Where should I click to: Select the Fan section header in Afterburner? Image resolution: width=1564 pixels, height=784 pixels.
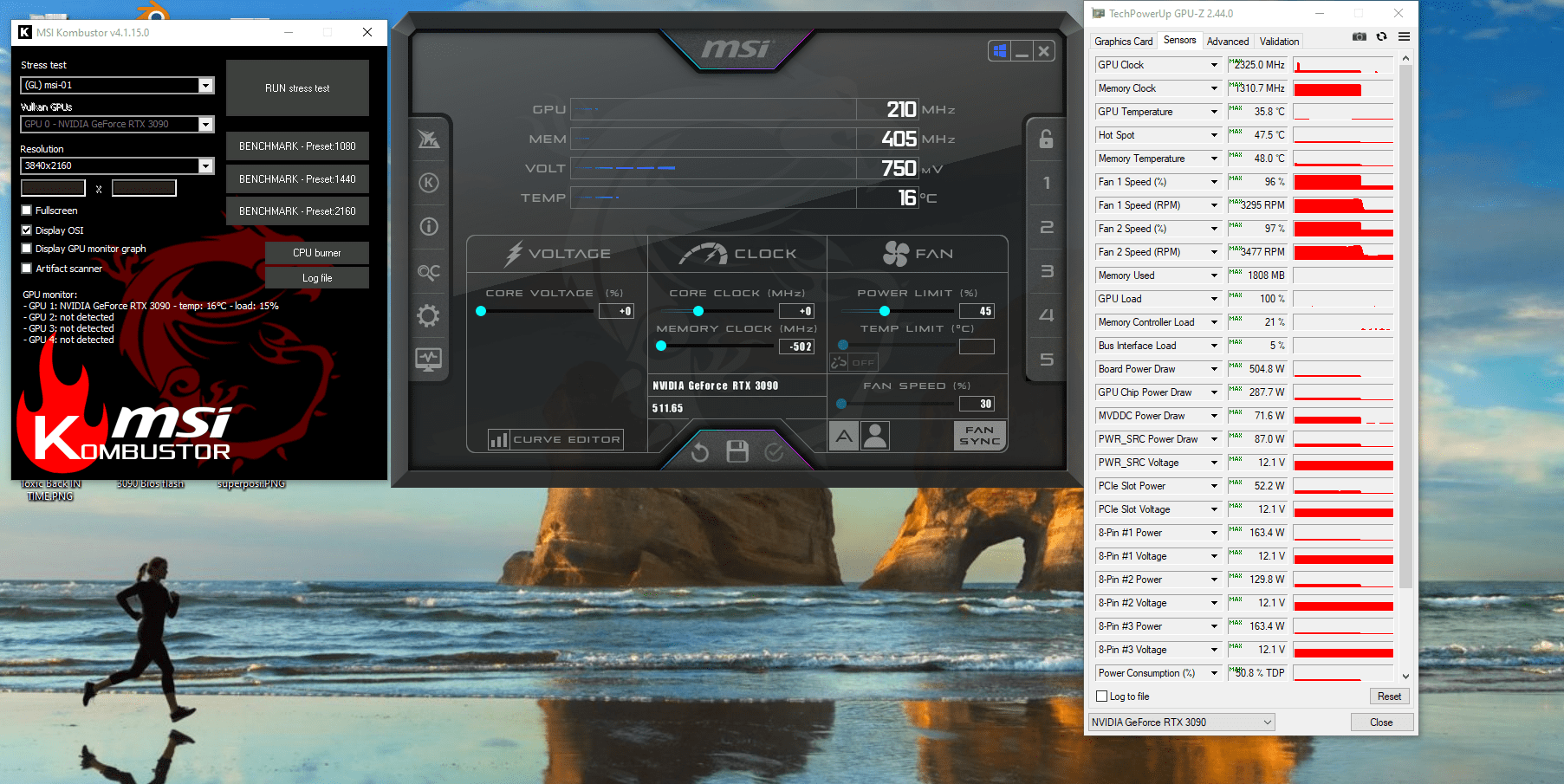pyautogui.click(x=918, y=254)
